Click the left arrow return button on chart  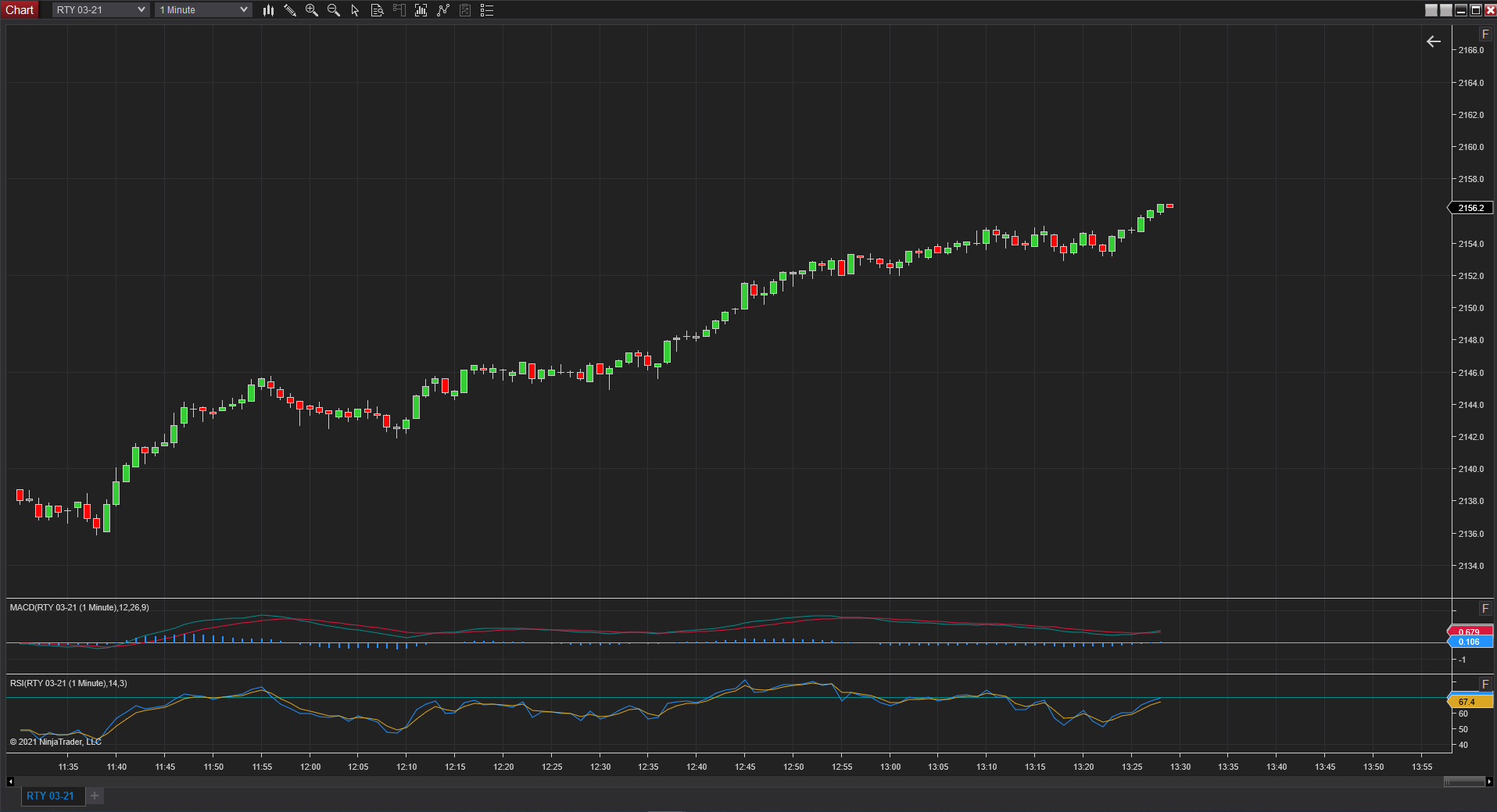tap(1434, 41)
